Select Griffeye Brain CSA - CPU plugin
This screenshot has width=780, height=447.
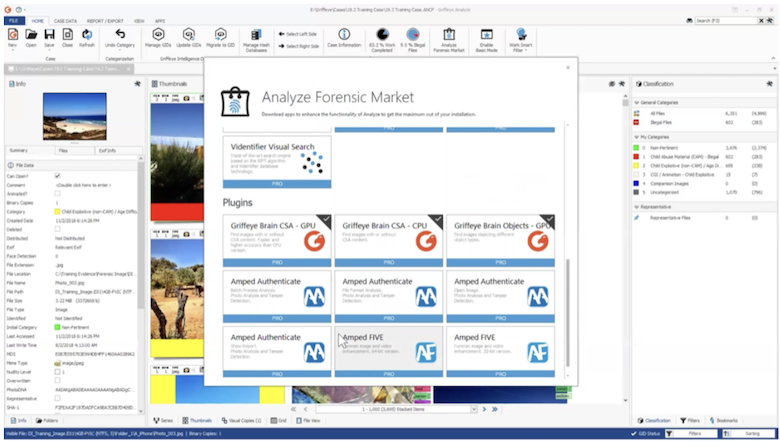point(389,241)
